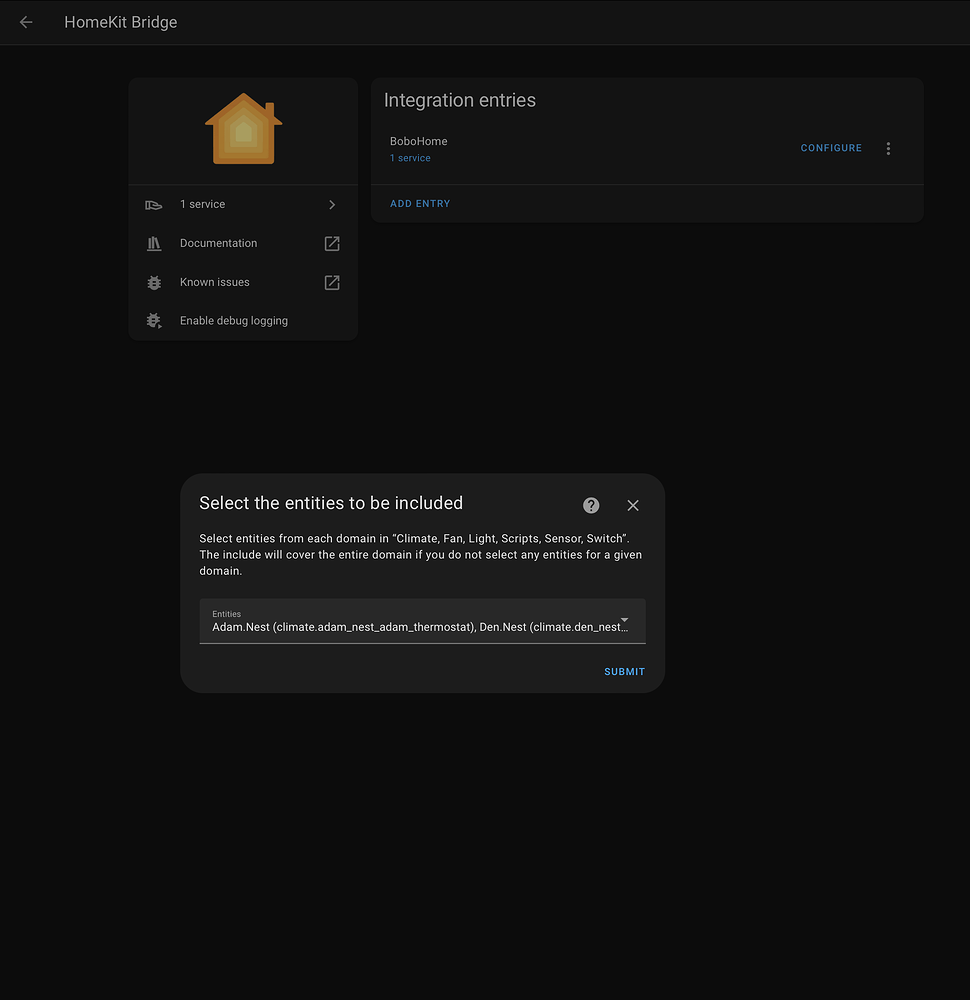This screenshot has height=1000, width=970.
Task: Close the entity selection dialog
Action: tap(633, 505)
